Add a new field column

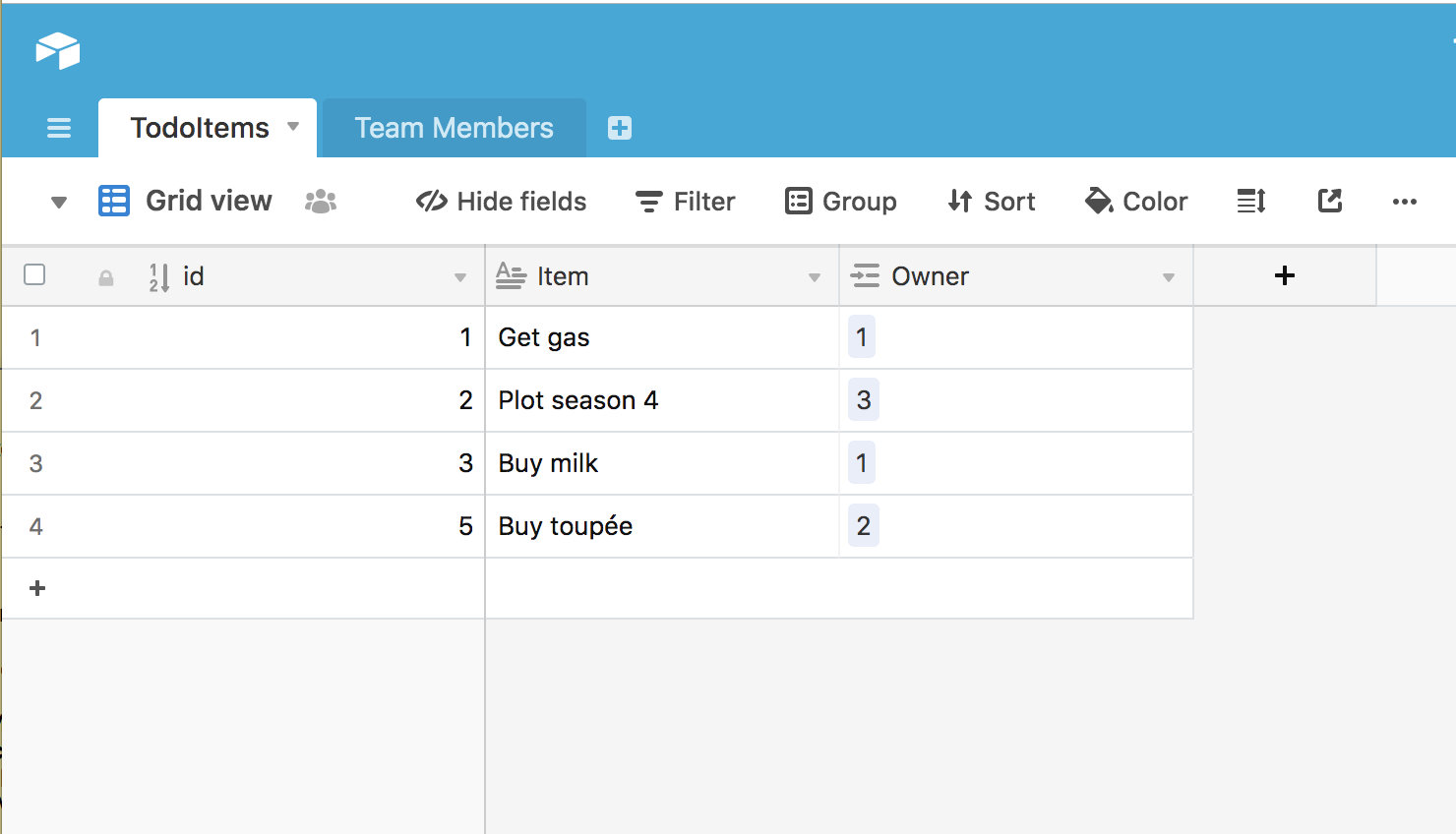(x=1284, y=276)
